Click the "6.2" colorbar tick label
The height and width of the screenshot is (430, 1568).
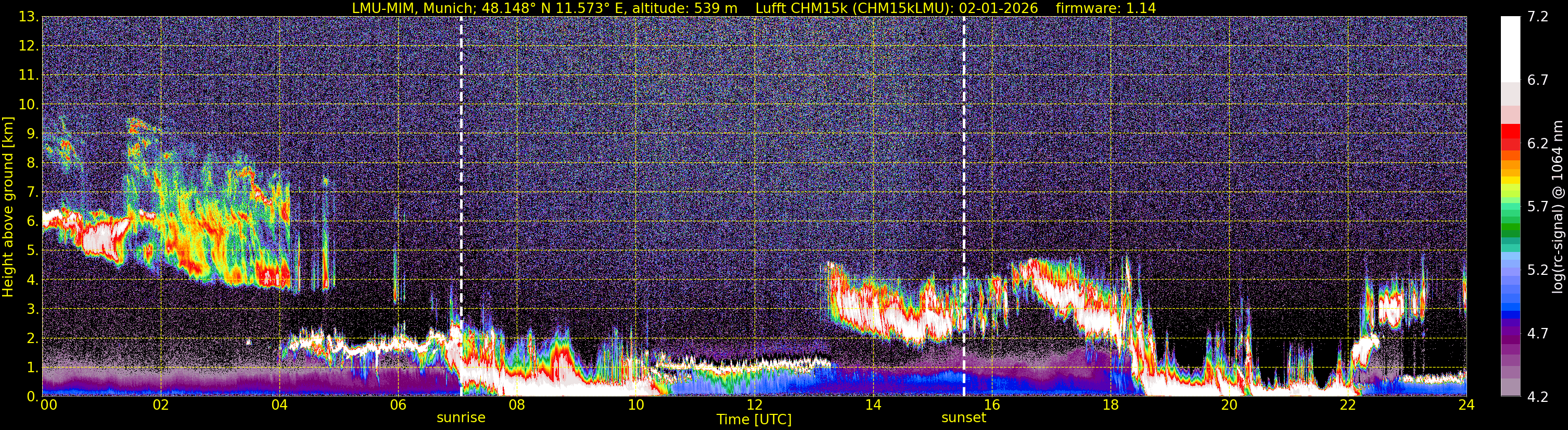[1538, 143]
